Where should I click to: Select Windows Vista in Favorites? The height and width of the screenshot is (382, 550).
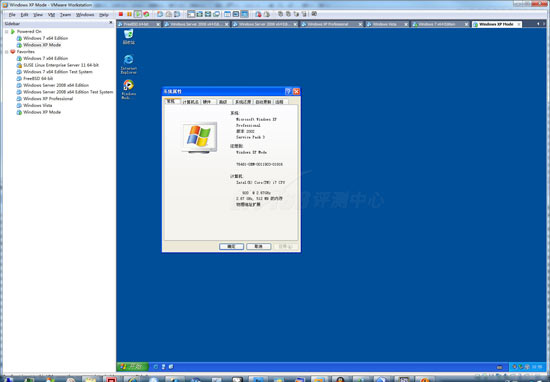(x=34, y=105)
